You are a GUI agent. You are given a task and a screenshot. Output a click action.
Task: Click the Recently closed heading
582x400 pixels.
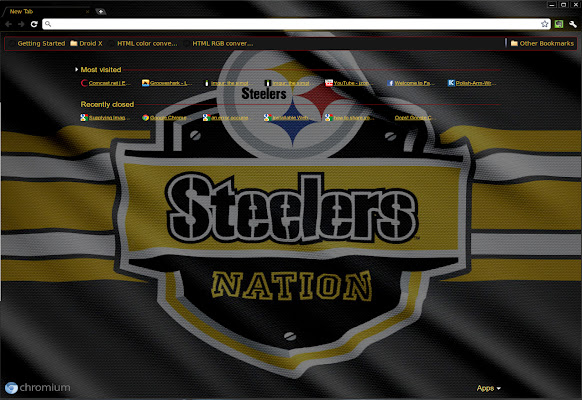[x=107, y=104]
